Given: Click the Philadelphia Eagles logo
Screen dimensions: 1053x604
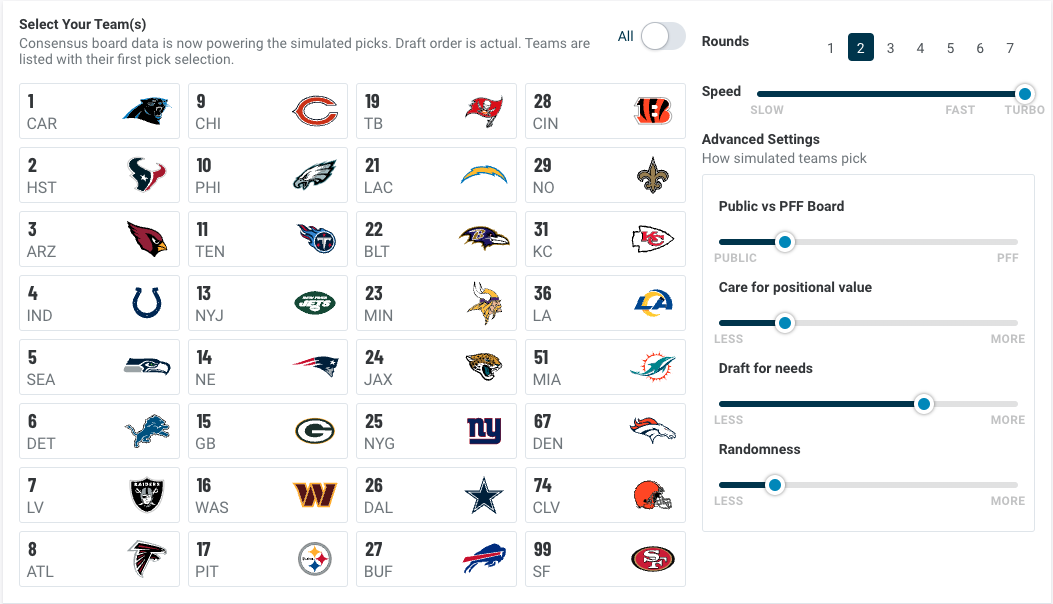Looking at the screenshot, I should coord(317,175).
